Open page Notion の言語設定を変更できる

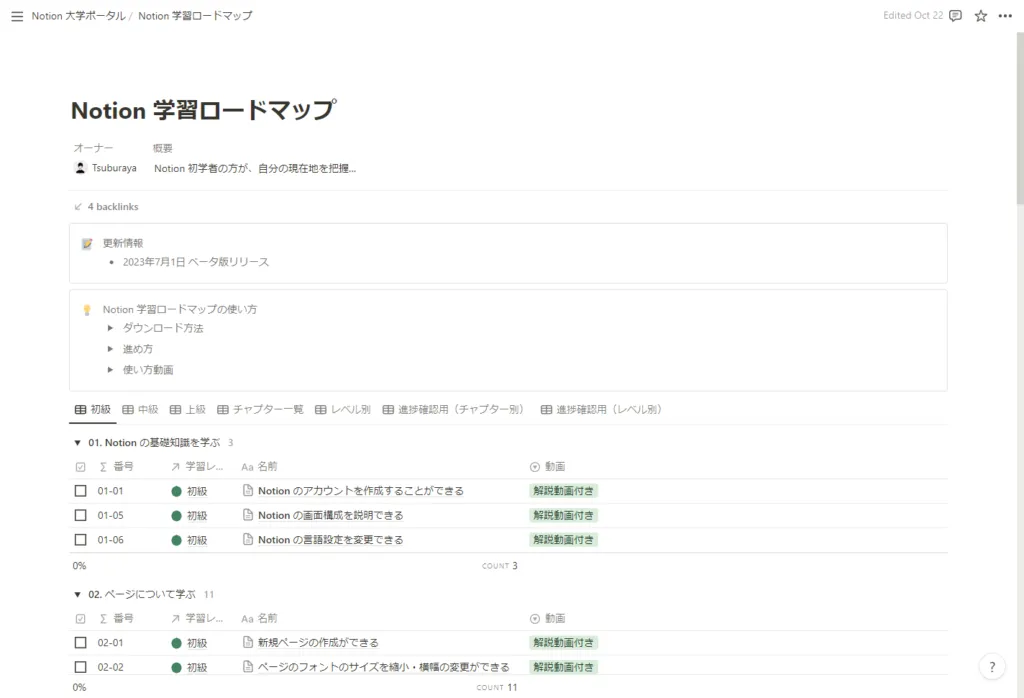point(330,539)
